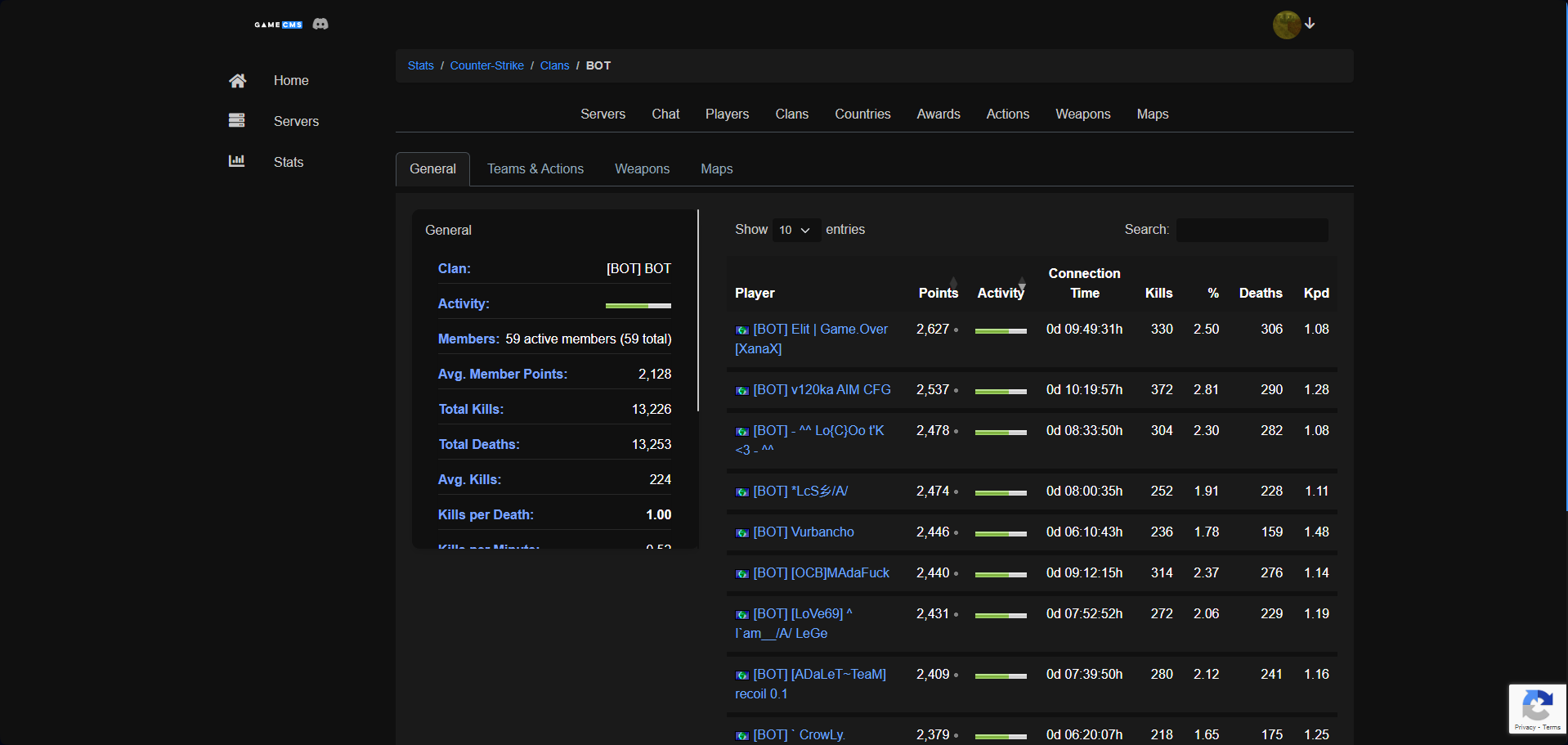Switch to Teams & Actions tab
The width and height of the screenshot is (1568, 745).
(x=535, y=168)
